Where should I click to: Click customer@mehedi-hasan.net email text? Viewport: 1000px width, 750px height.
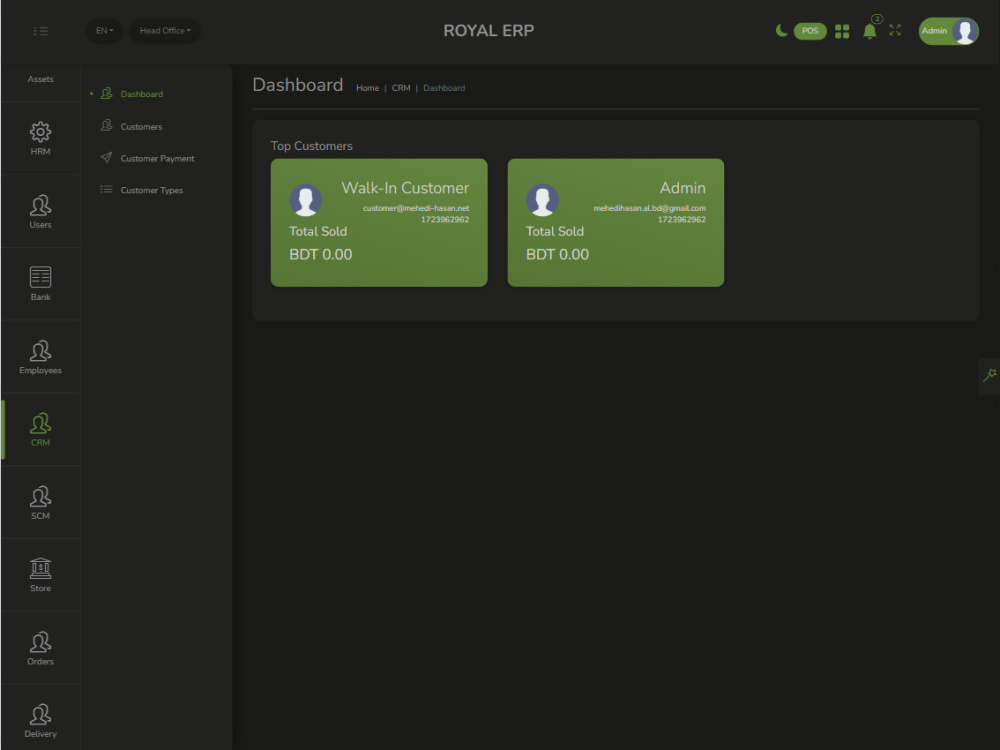416,208
